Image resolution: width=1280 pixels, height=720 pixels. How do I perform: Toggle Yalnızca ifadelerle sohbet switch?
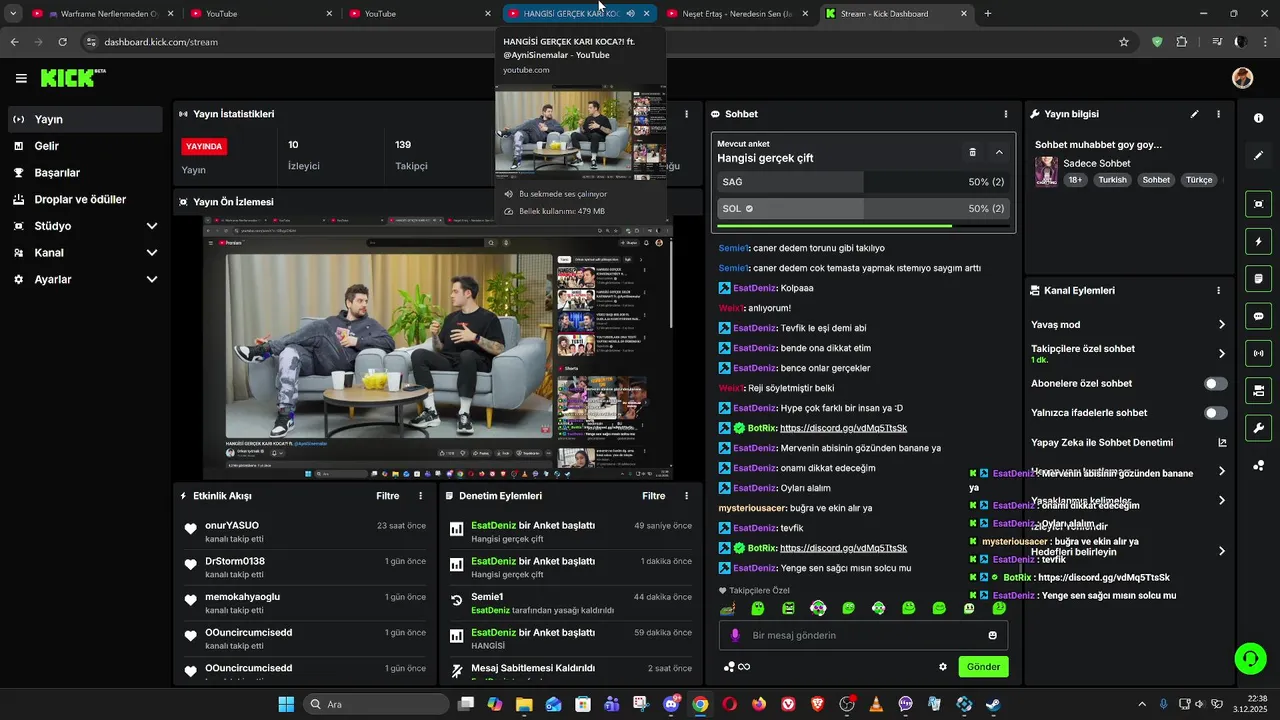click(x=1215, y=413)
